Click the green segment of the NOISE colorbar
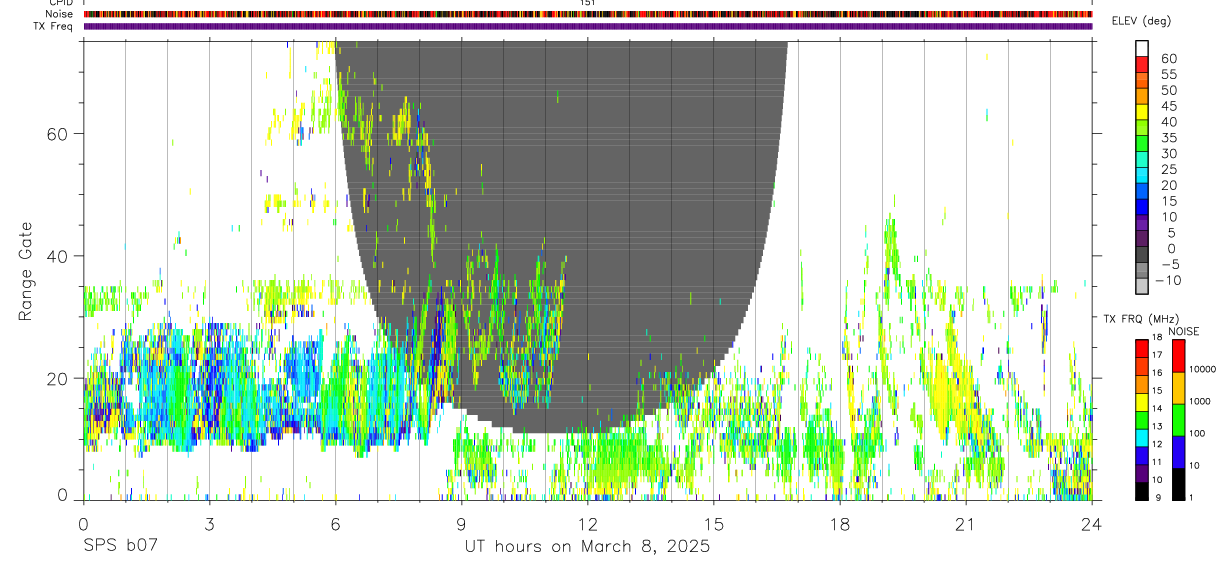Screen dimensions: 1228x567 pyautogui.click(x=1178, y=420)
